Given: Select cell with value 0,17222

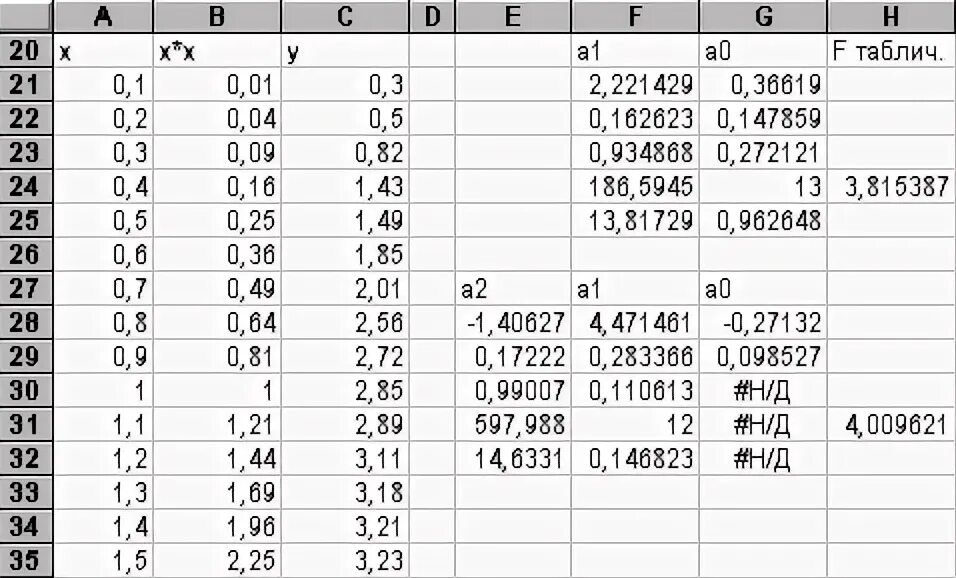Looking at the screenshot, I should pyautogui.click(x=513, y=357).
